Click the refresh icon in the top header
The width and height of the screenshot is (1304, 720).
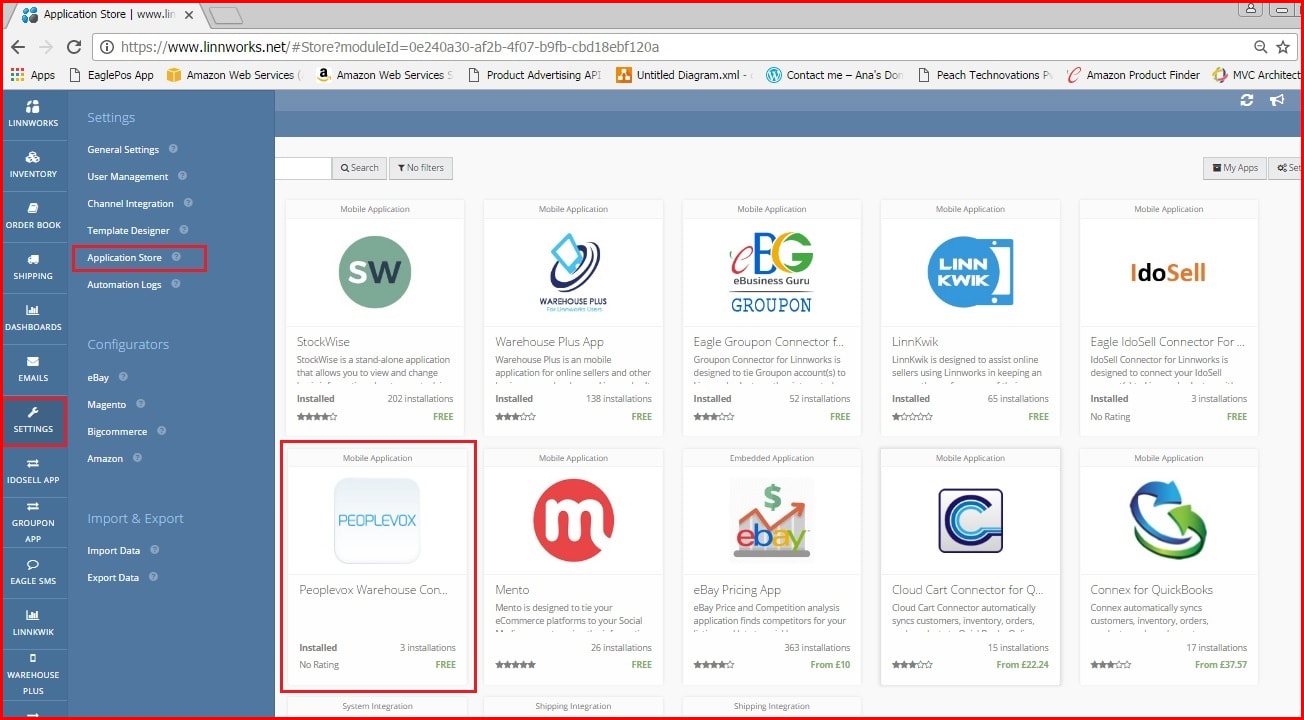click(x=1246, y=100)
